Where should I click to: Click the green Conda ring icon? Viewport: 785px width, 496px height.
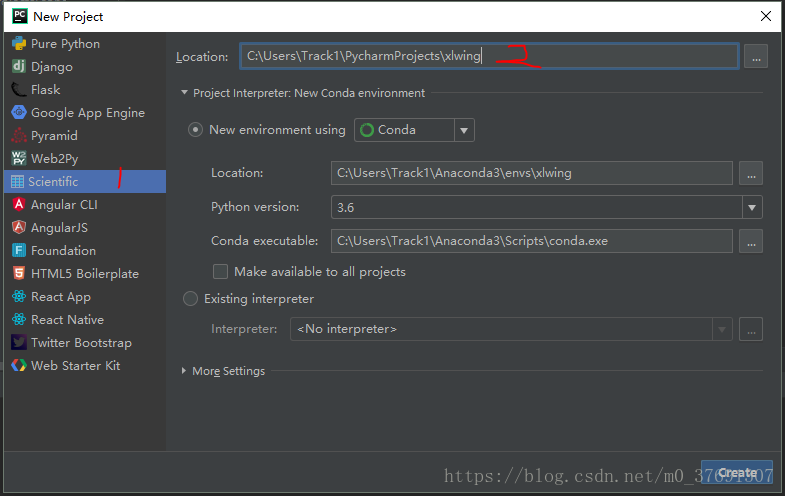[x=367, y=130]
